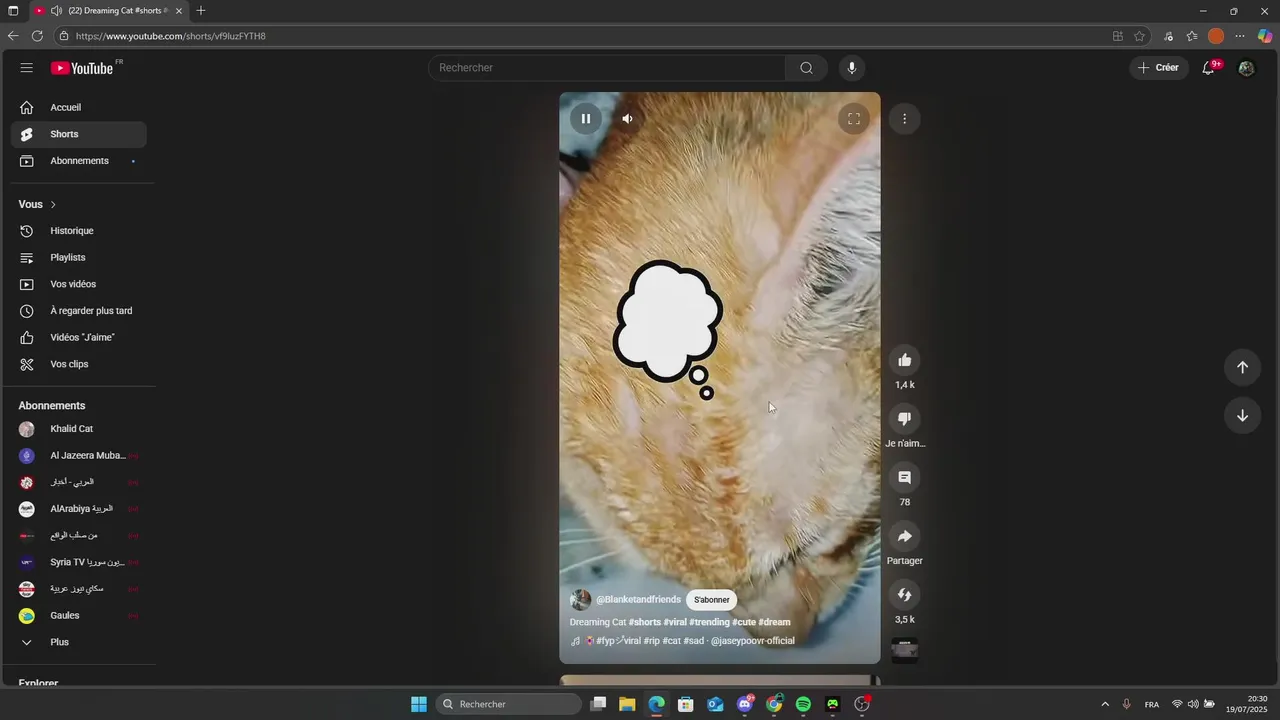Show hidden system tray icons chevron
The width and height of the screenshot is (1280, 720).
1105,704
